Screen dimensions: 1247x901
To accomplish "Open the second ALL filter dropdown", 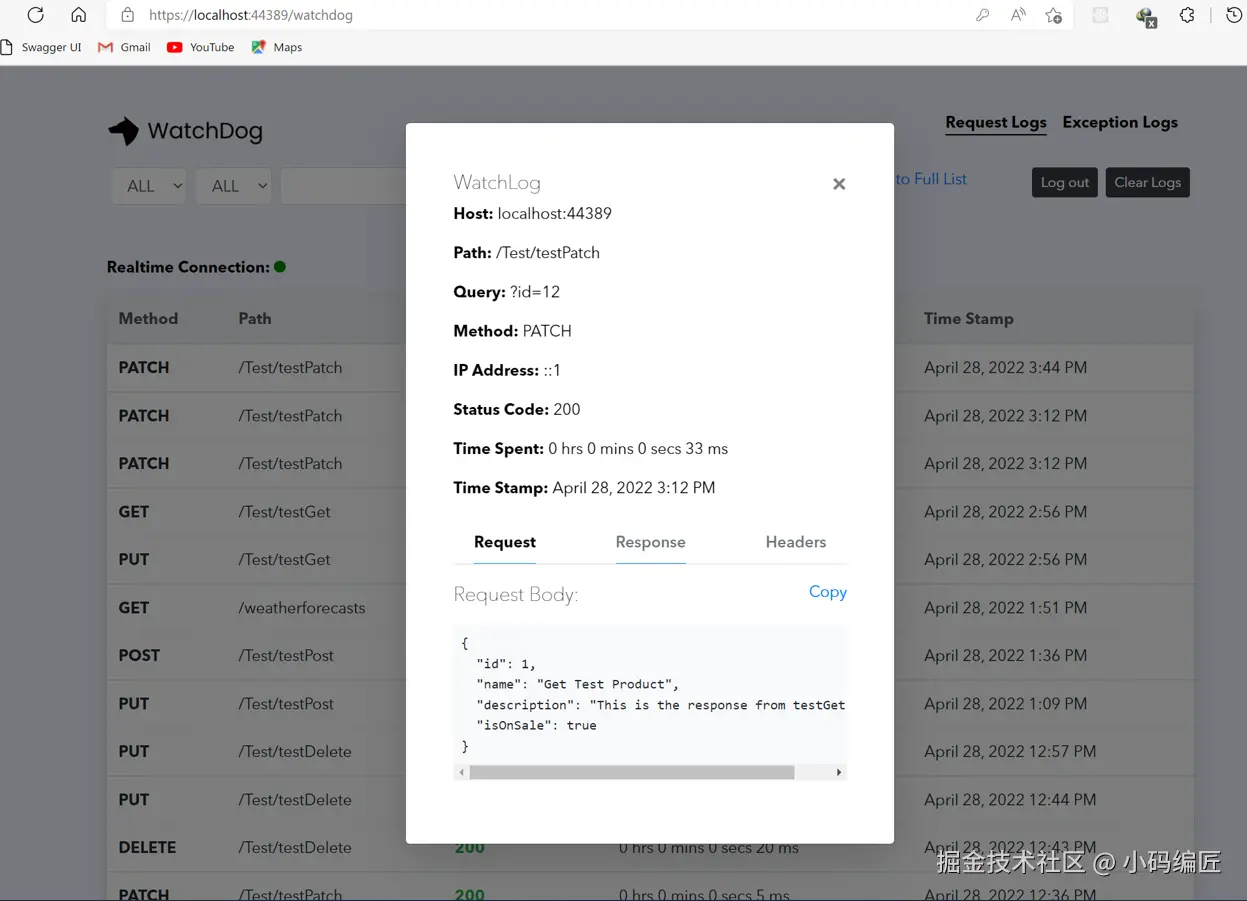I will [x=234, y=186].
